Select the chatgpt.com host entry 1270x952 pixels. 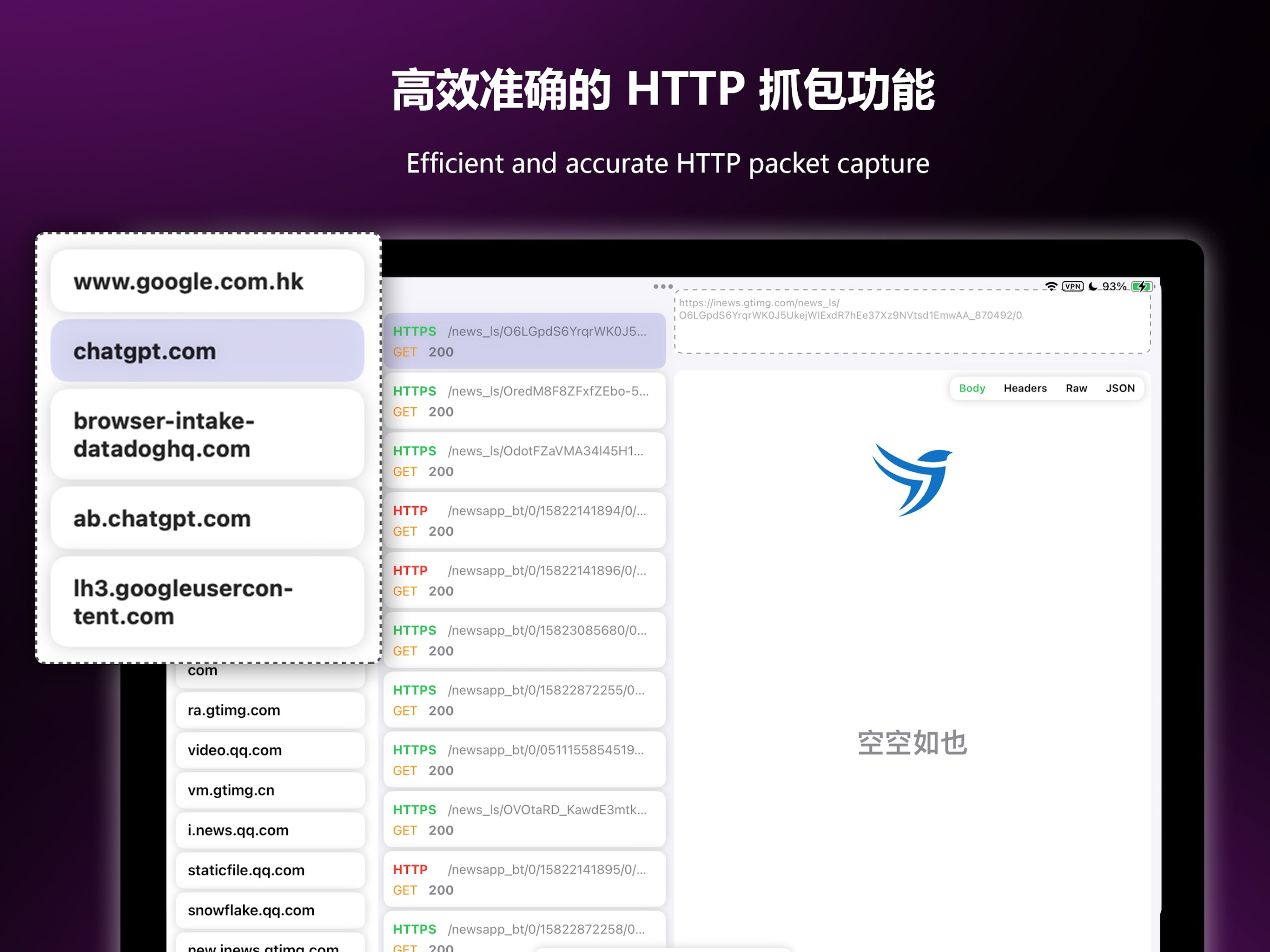(207, 351)
